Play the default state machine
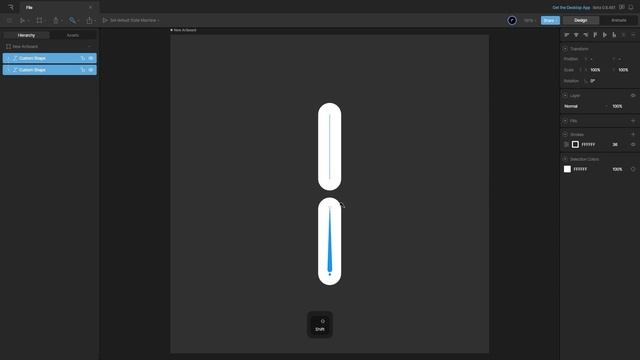The width and height of the screenshot is (640, 360). point(105,20)
